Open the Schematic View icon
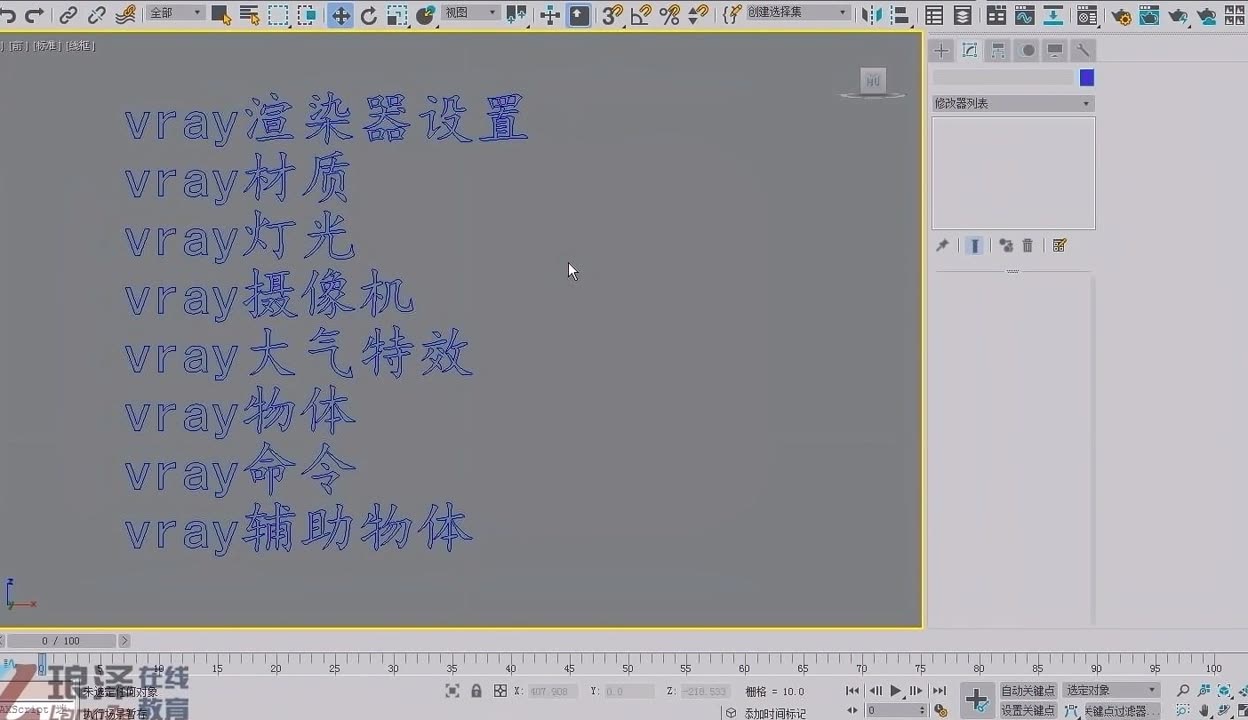 1054,15
